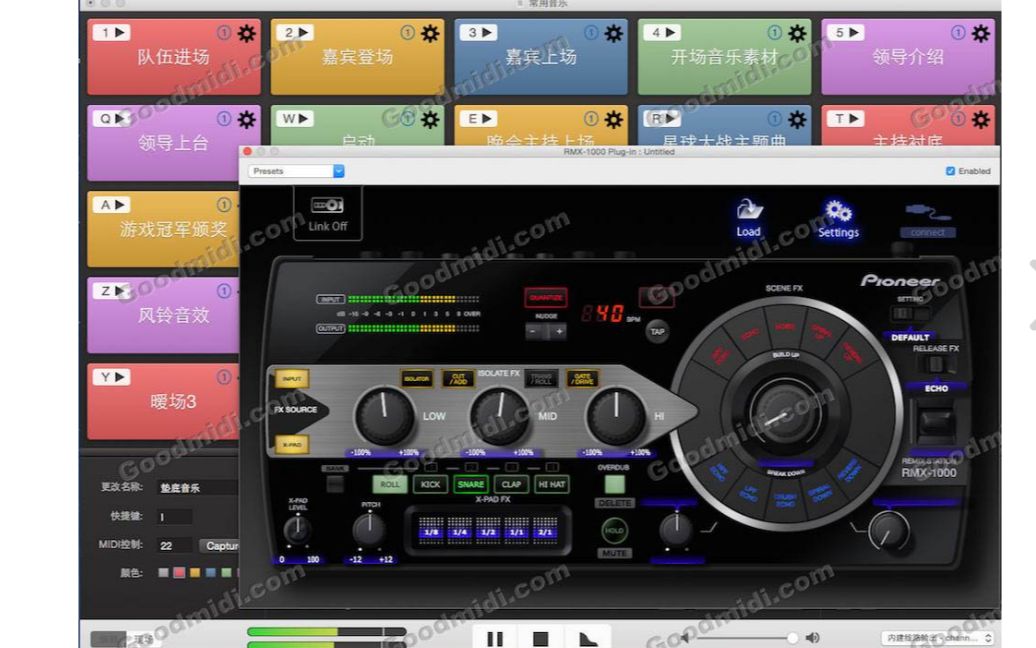Click the PITCH knob
The height and width of the screenshot is (648, 1036).
click(369, 529)
